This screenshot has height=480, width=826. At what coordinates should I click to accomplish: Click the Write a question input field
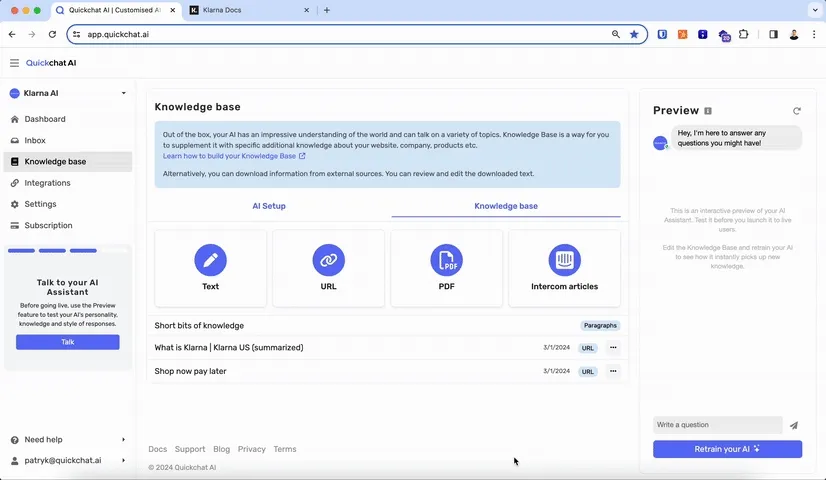(x=718, y=425)
